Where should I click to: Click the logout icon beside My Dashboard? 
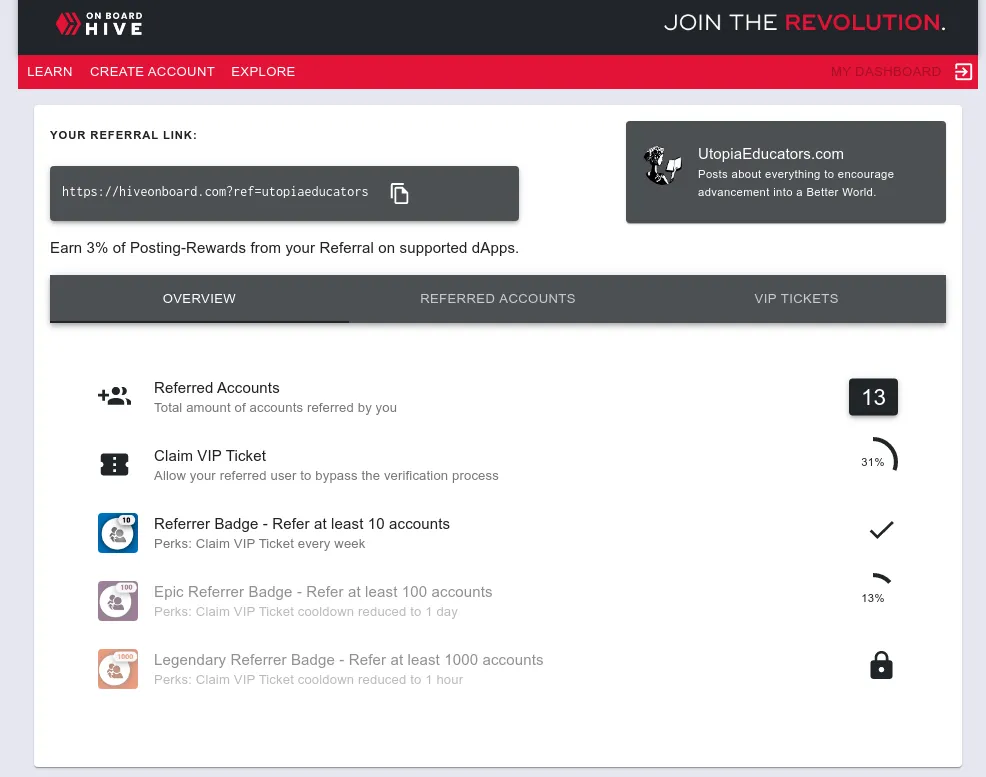tap(963, 72)
